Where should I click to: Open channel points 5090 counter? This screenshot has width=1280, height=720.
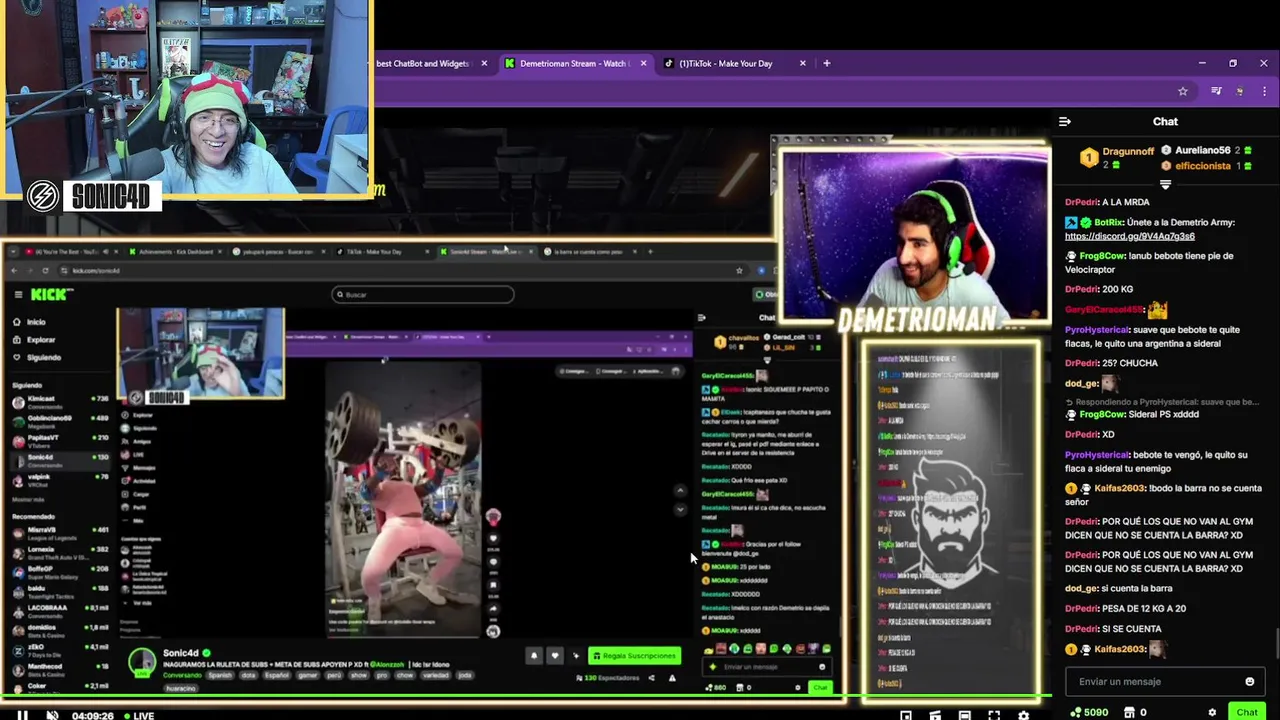[1089, 713]
